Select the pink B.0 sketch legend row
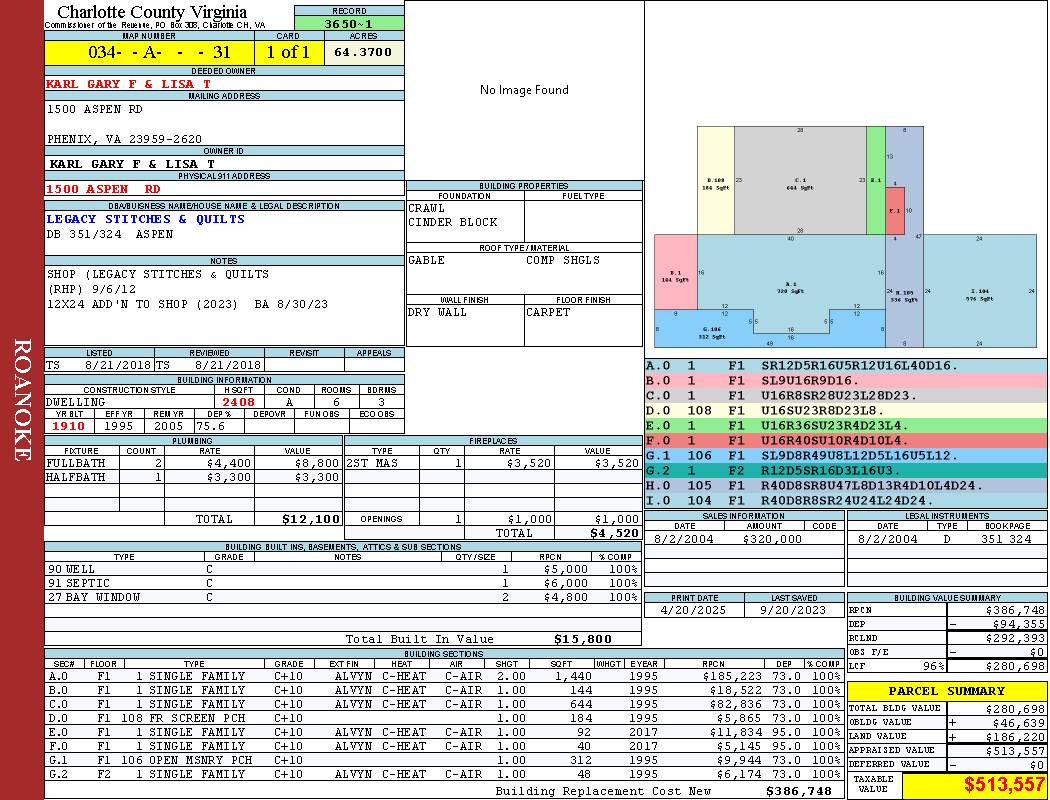1050x800 pixels. click(x=846, y=380)
